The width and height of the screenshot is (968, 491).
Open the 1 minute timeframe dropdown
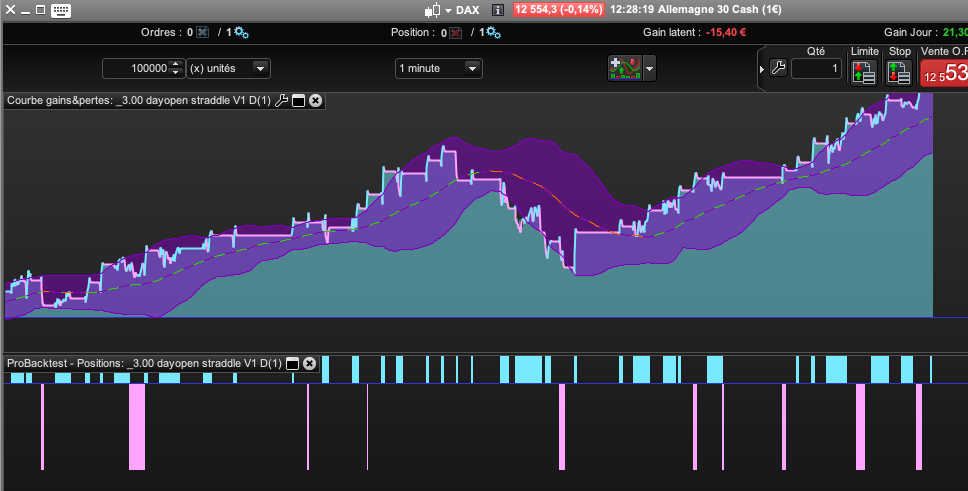click(x=473, y=68)
